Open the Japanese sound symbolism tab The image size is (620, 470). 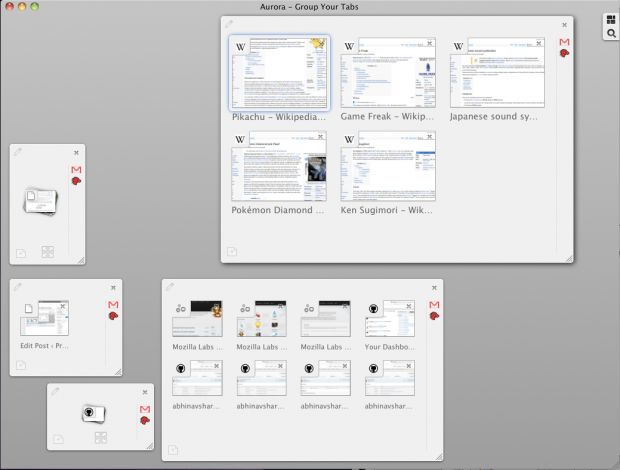tap(497, 74)
